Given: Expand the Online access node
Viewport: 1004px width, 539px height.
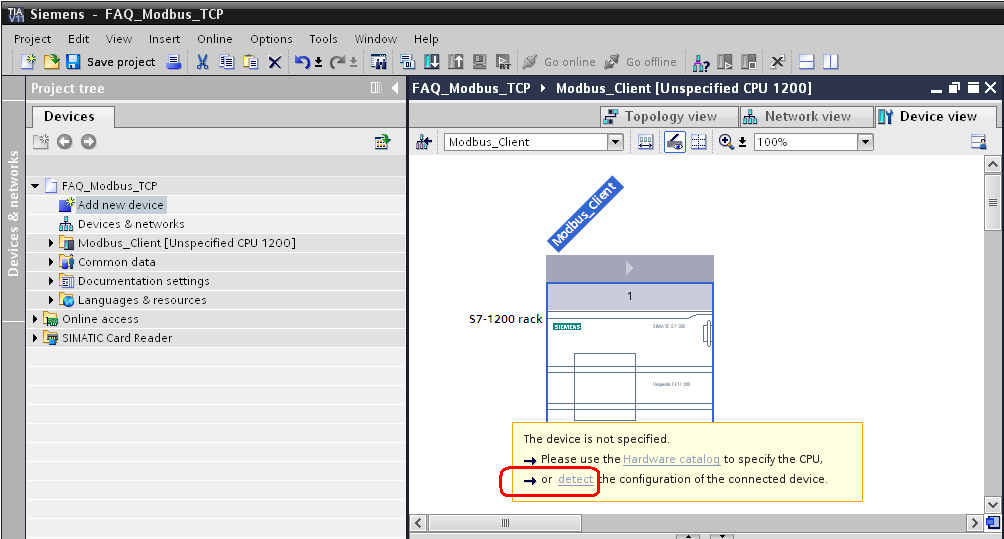Looking at the screenshot, I should point(35,319).
